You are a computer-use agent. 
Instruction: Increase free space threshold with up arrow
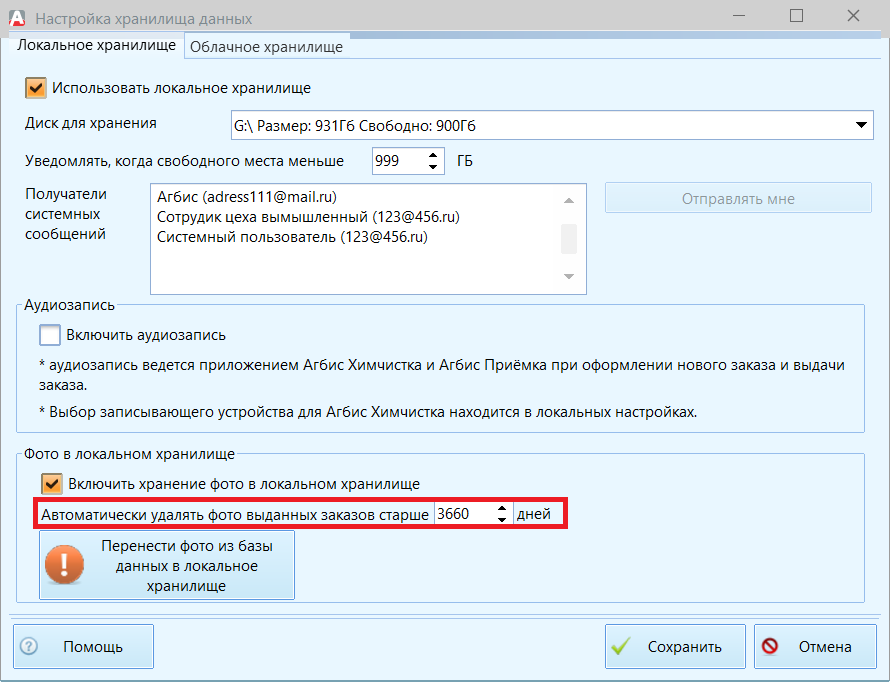(433, 155)
